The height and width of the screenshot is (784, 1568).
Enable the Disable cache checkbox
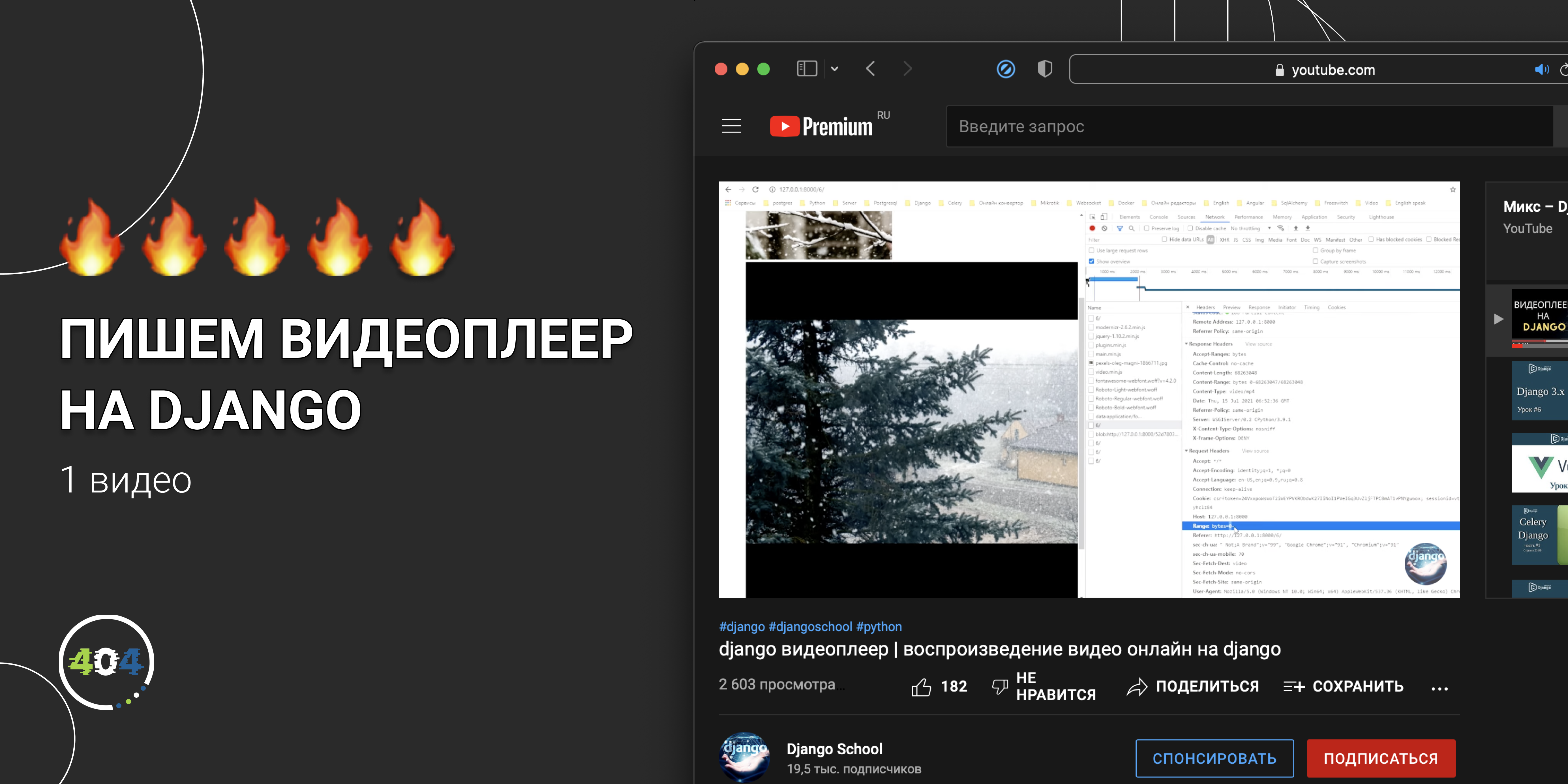point(1190,228)
